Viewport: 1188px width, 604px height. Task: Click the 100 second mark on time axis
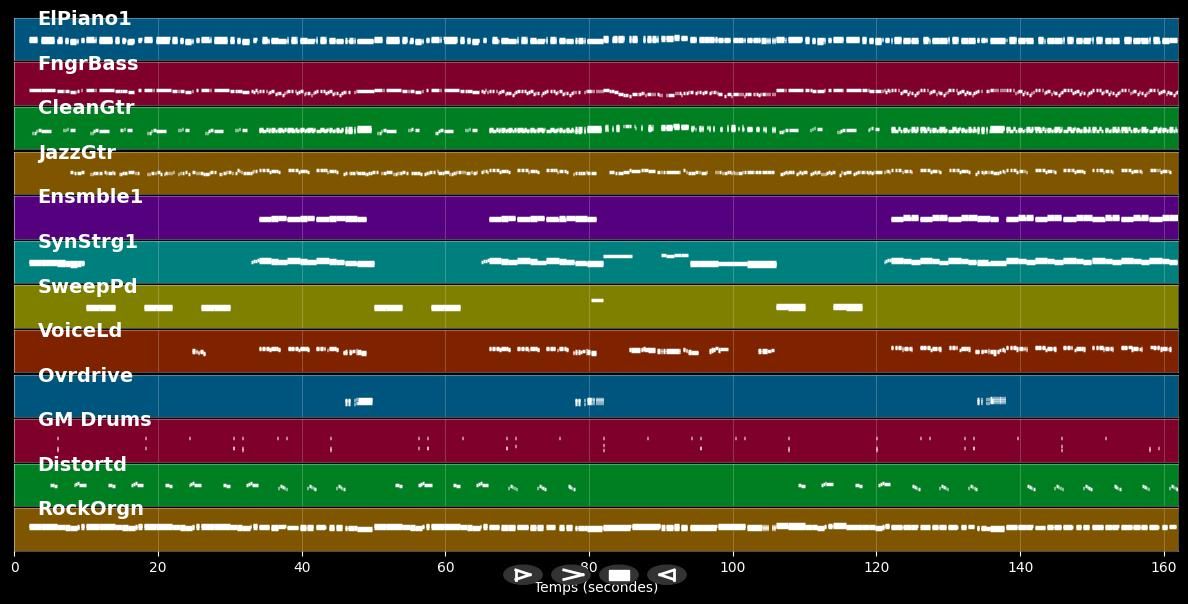click(733, 567)
